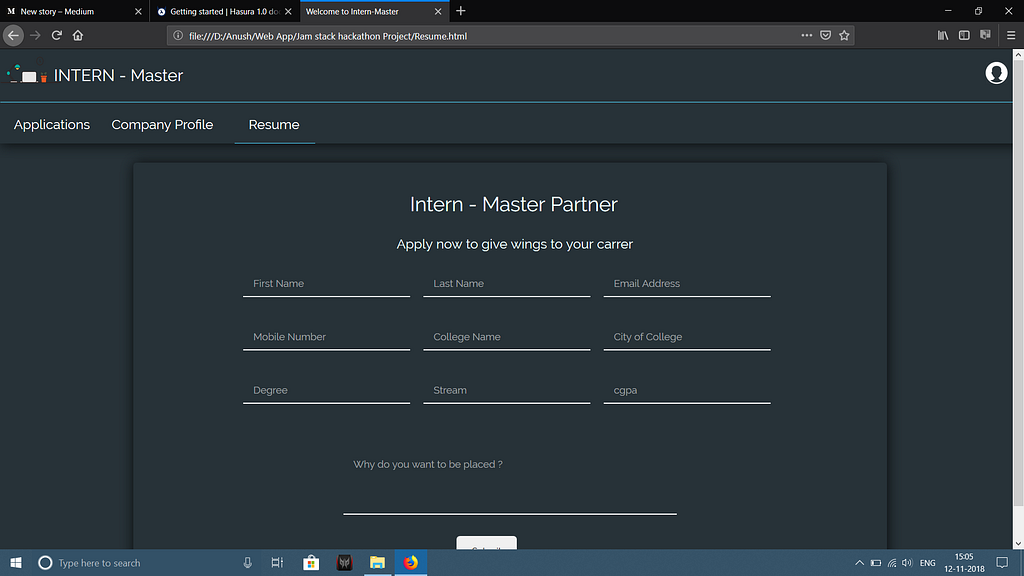
Task: Click the browser forward arrow button
Action: (35, 35)
